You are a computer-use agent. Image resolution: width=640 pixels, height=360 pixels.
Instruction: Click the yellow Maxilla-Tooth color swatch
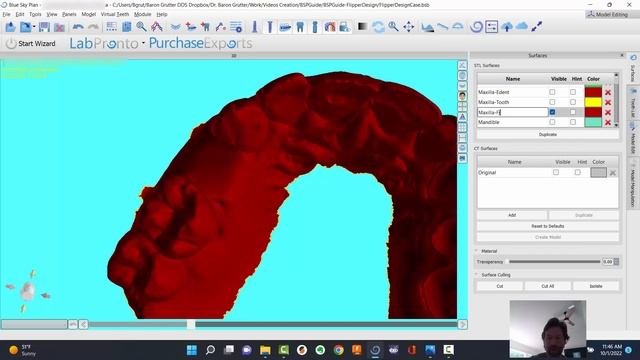click(x=593, y=102)
